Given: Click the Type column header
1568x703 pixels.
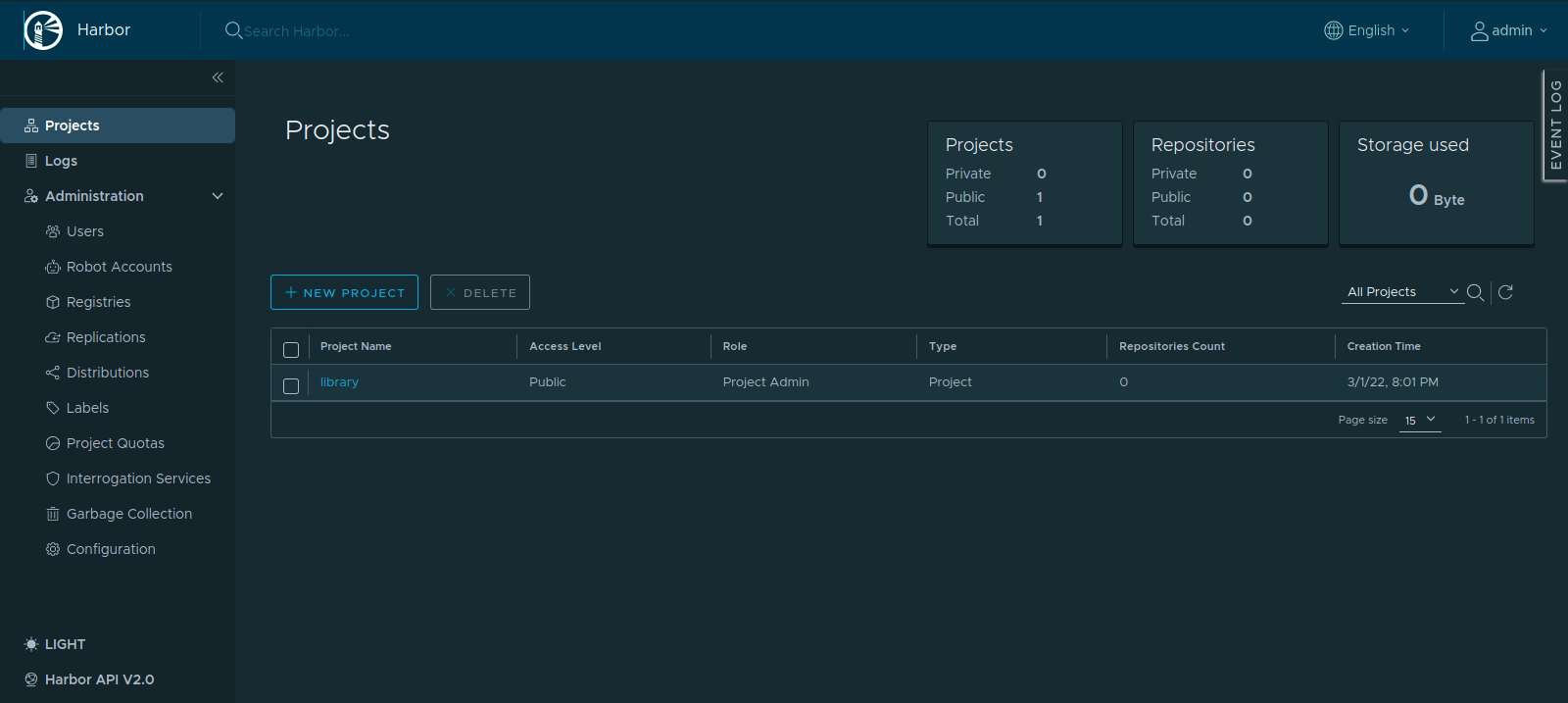Looking at the screenshot, I should point(943,346).
